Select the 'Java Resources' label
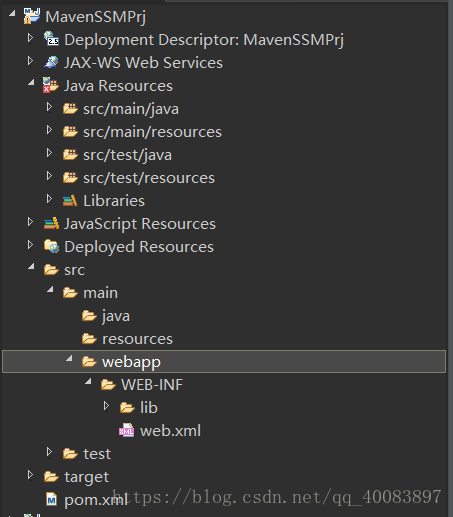Screen dimensions: 453x517 [118, 86]
